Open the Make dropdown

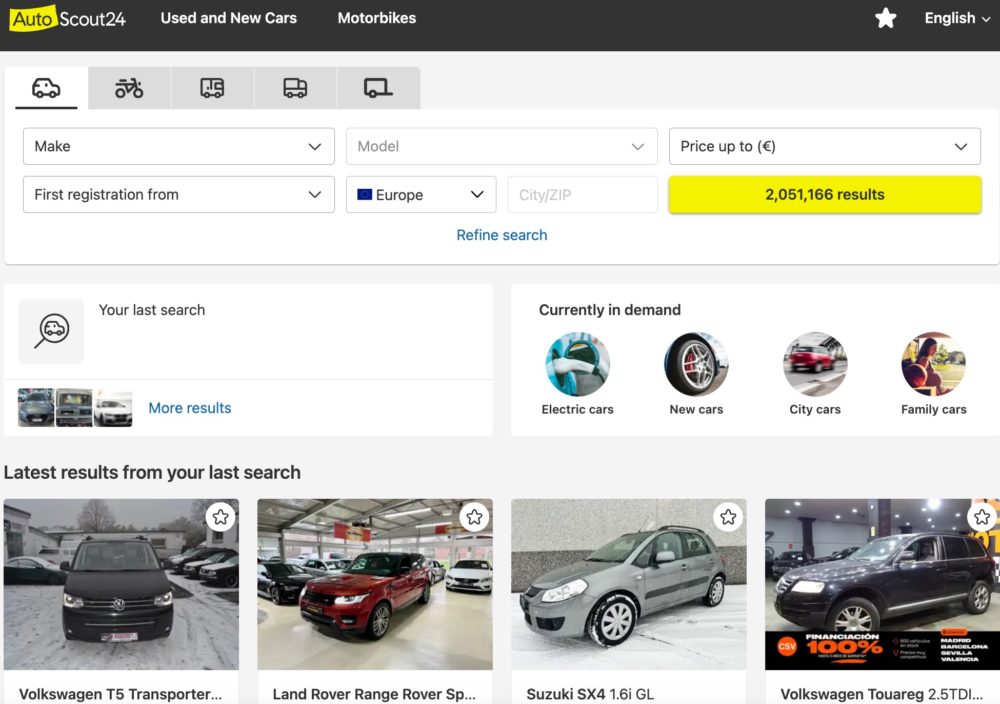click(x=178, y=146)
